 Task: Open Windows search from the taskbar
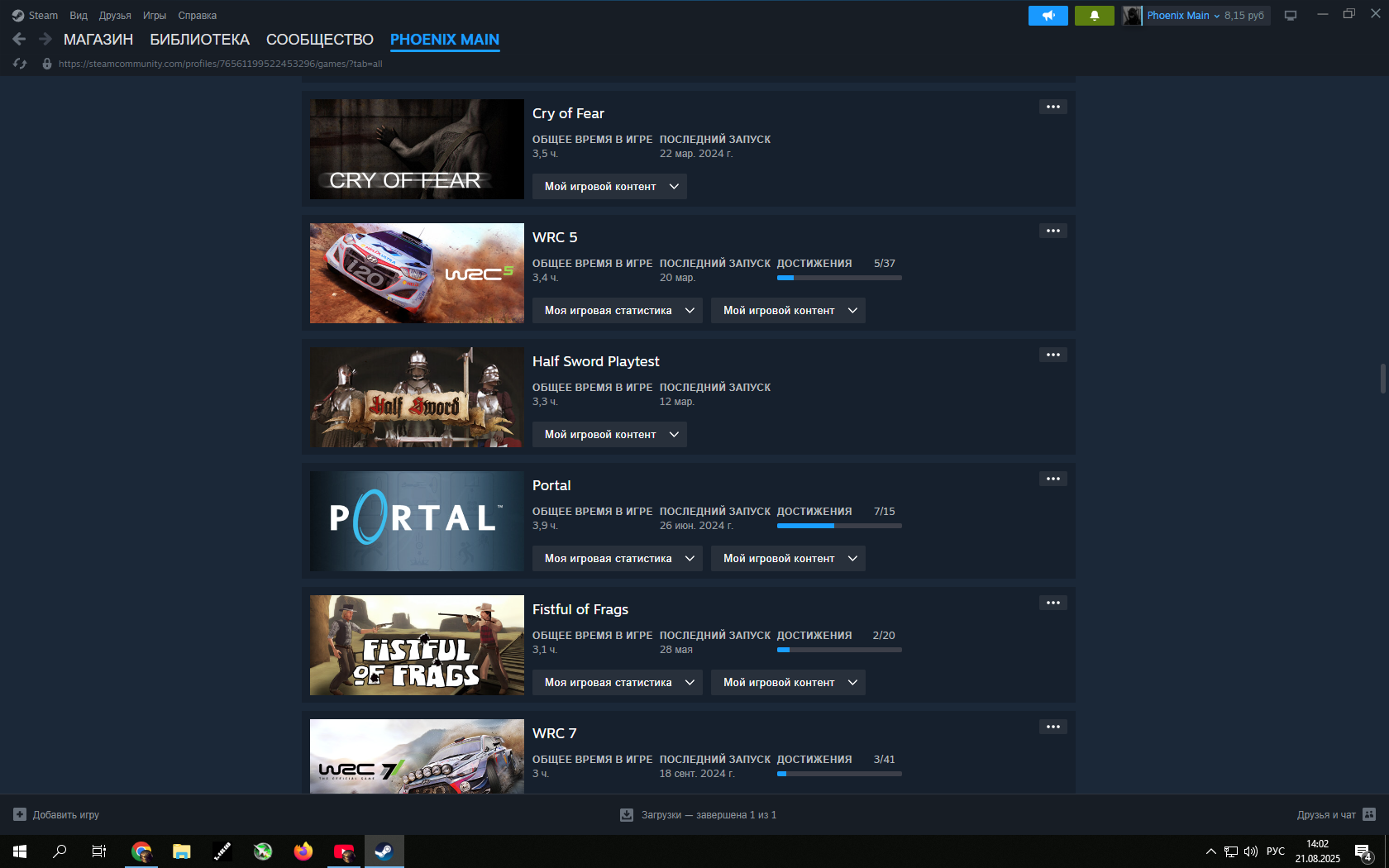60,851
